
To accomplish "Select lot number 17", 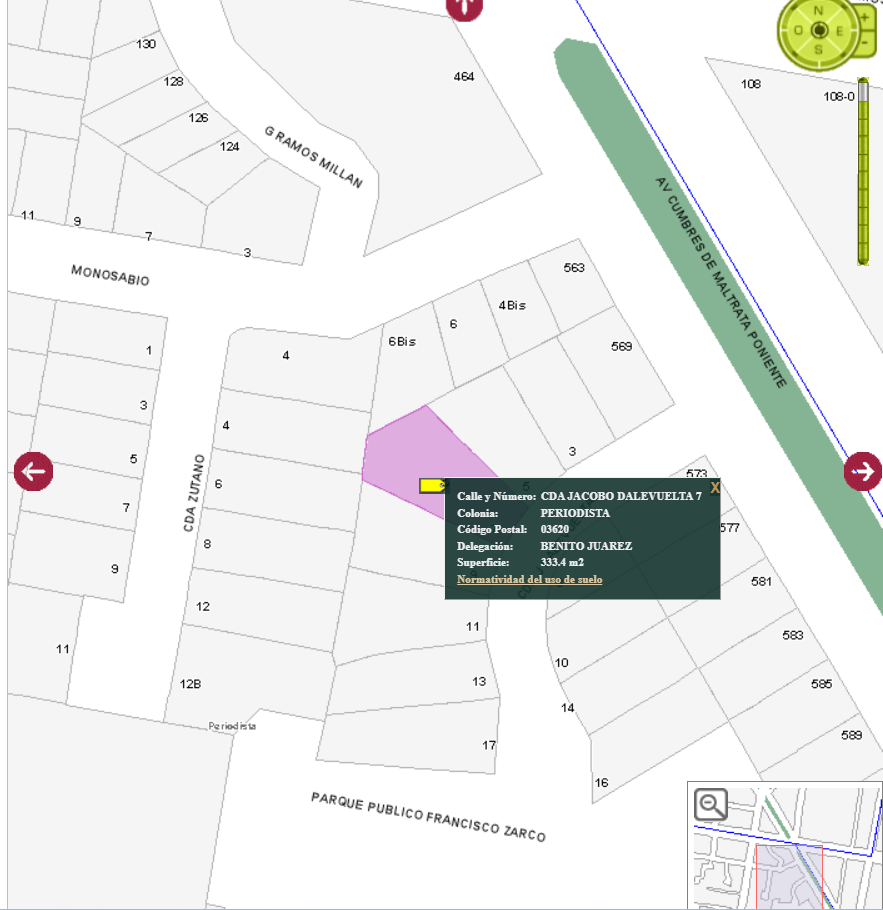I will click(x=489, y=745).
